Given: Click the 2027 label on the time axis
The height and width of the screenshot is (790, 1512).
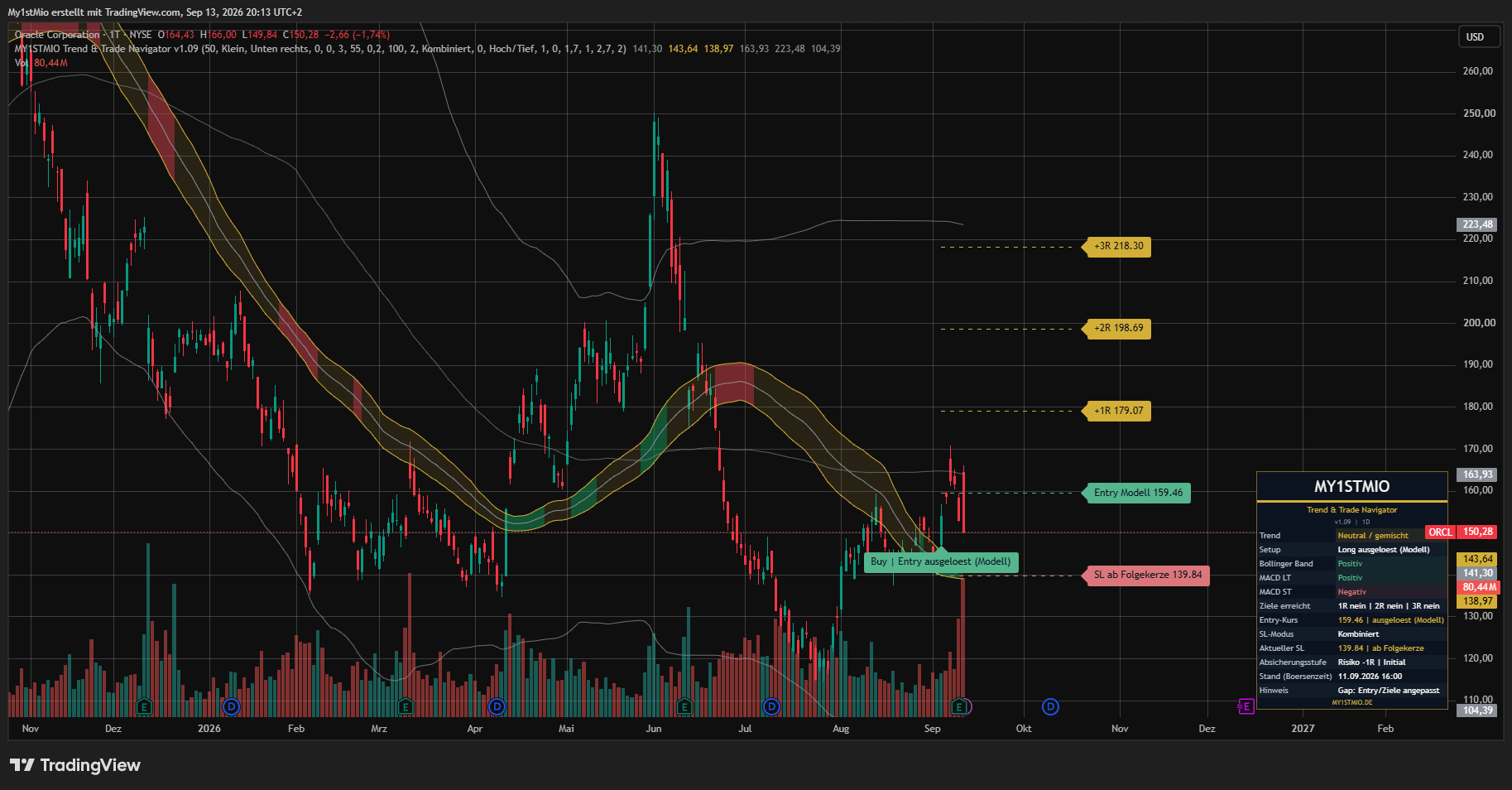Looking at the screenshot, I should pyautogui.click(x=1303, y=729).
